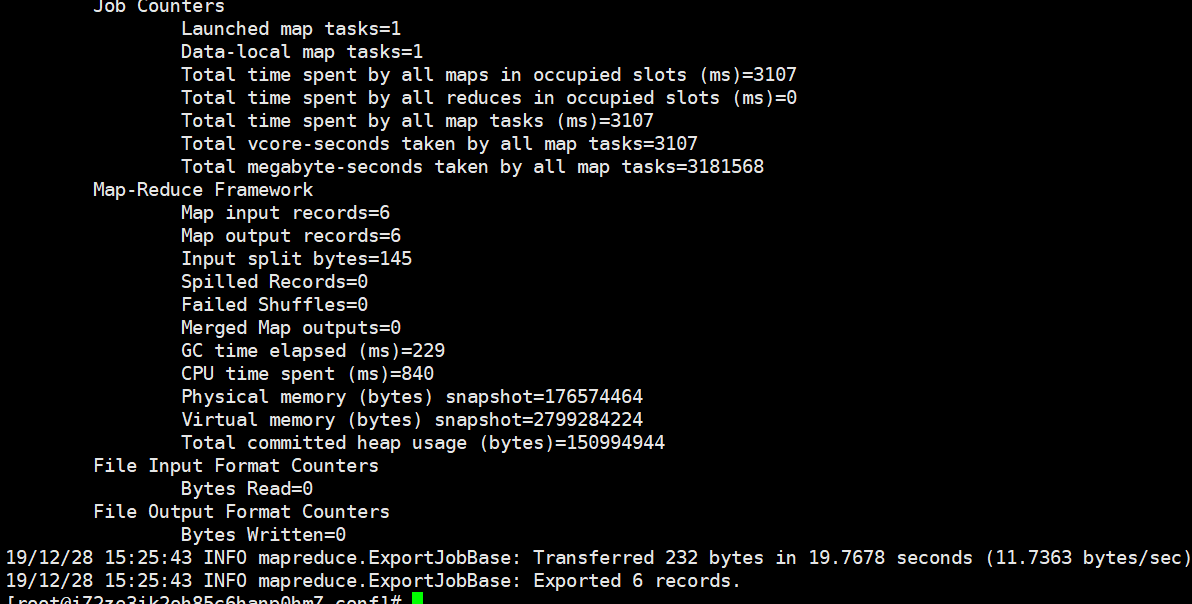Click the 'Job Counters' heading line

tap(159, 7)
